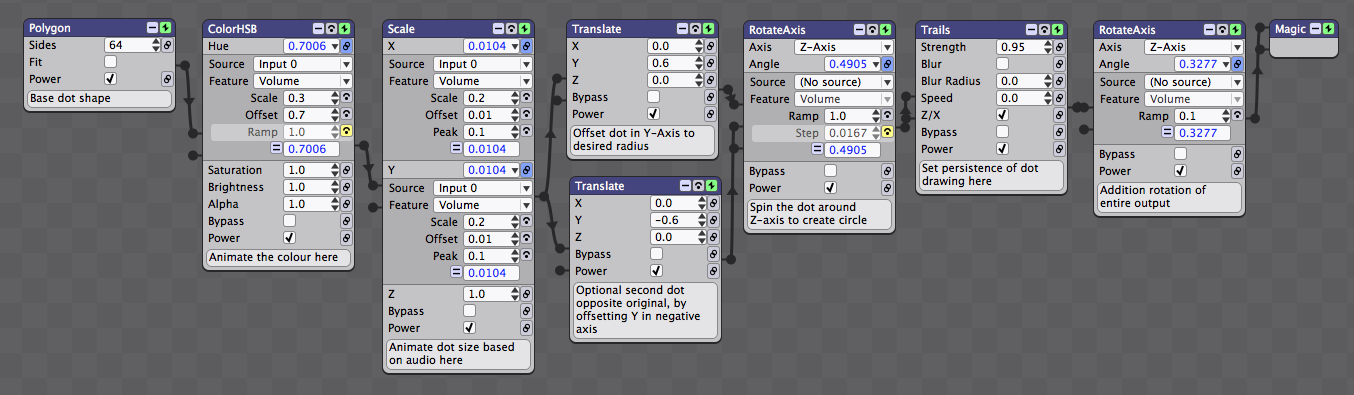Click the "Base dot shape" comment
Screen dimensions: 1354x395
click(x=99, y=99)
